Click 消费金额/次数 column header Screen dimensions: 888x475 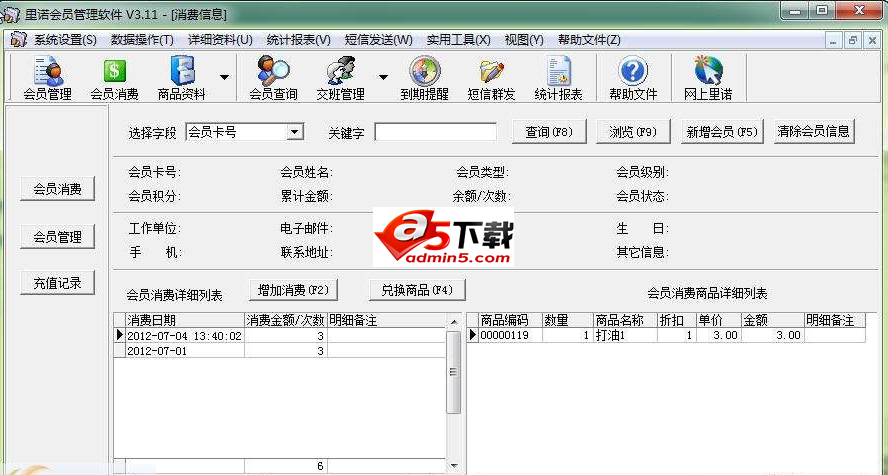286,320
